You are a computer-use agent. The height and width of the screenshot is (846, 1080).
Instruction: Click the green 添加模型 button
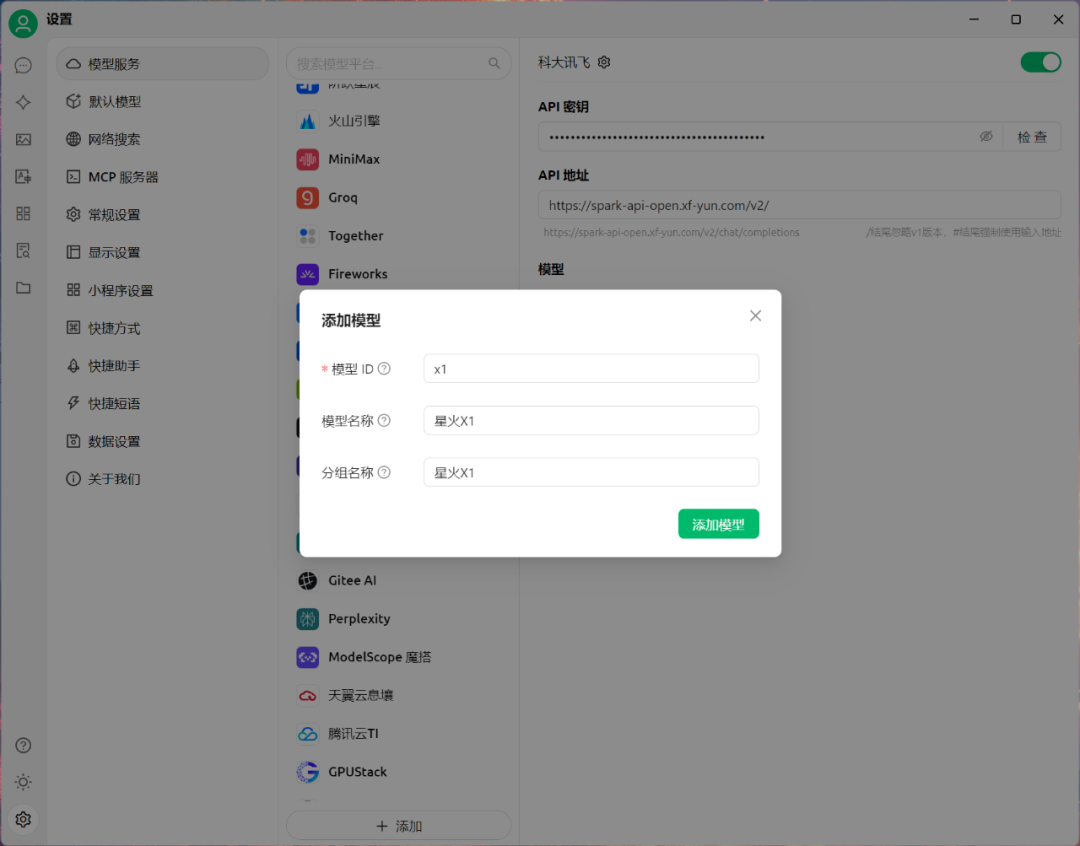[718, 524]
